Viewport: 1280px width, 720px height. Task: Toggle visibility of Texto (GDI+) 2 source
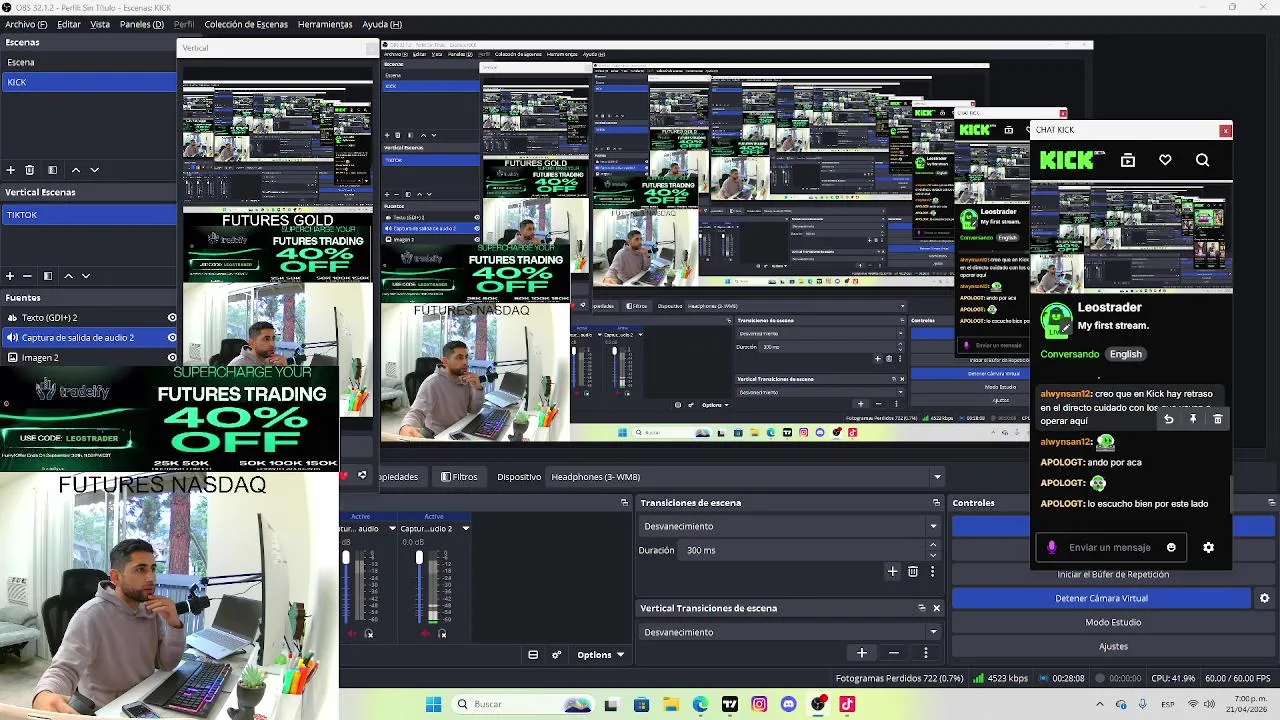click(172, 317)
